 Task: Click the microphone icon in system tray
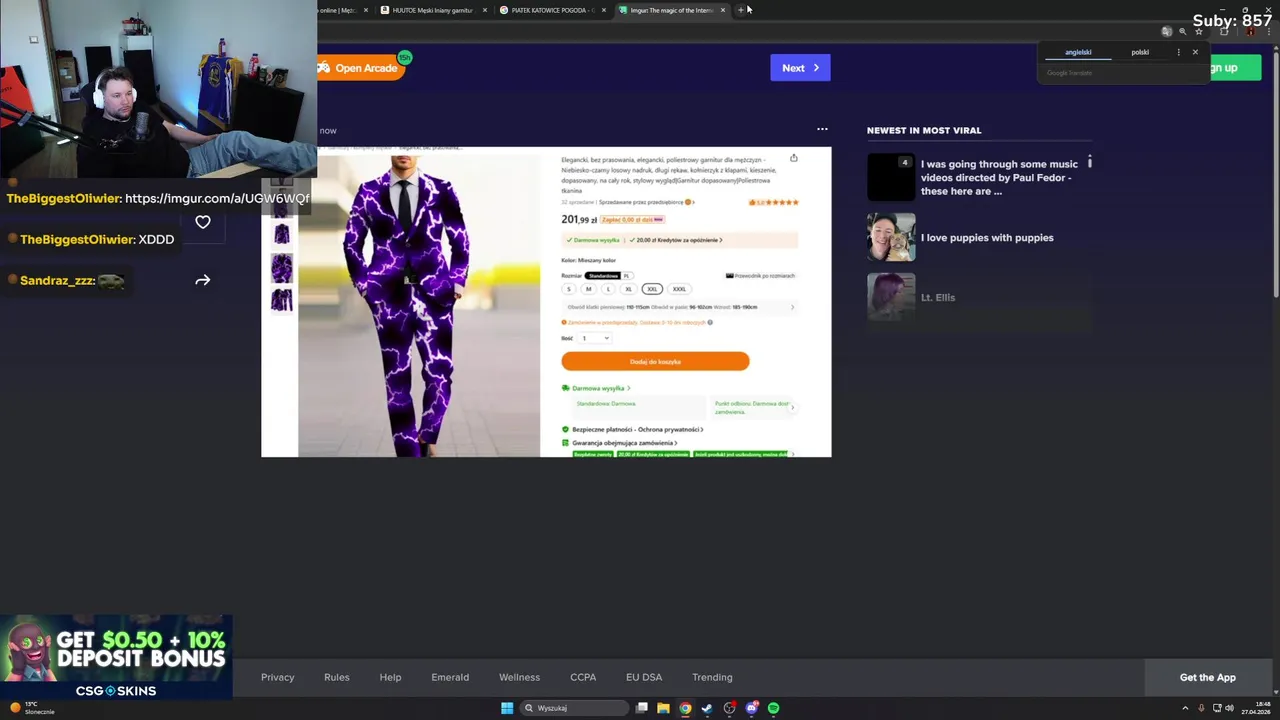1201,708
